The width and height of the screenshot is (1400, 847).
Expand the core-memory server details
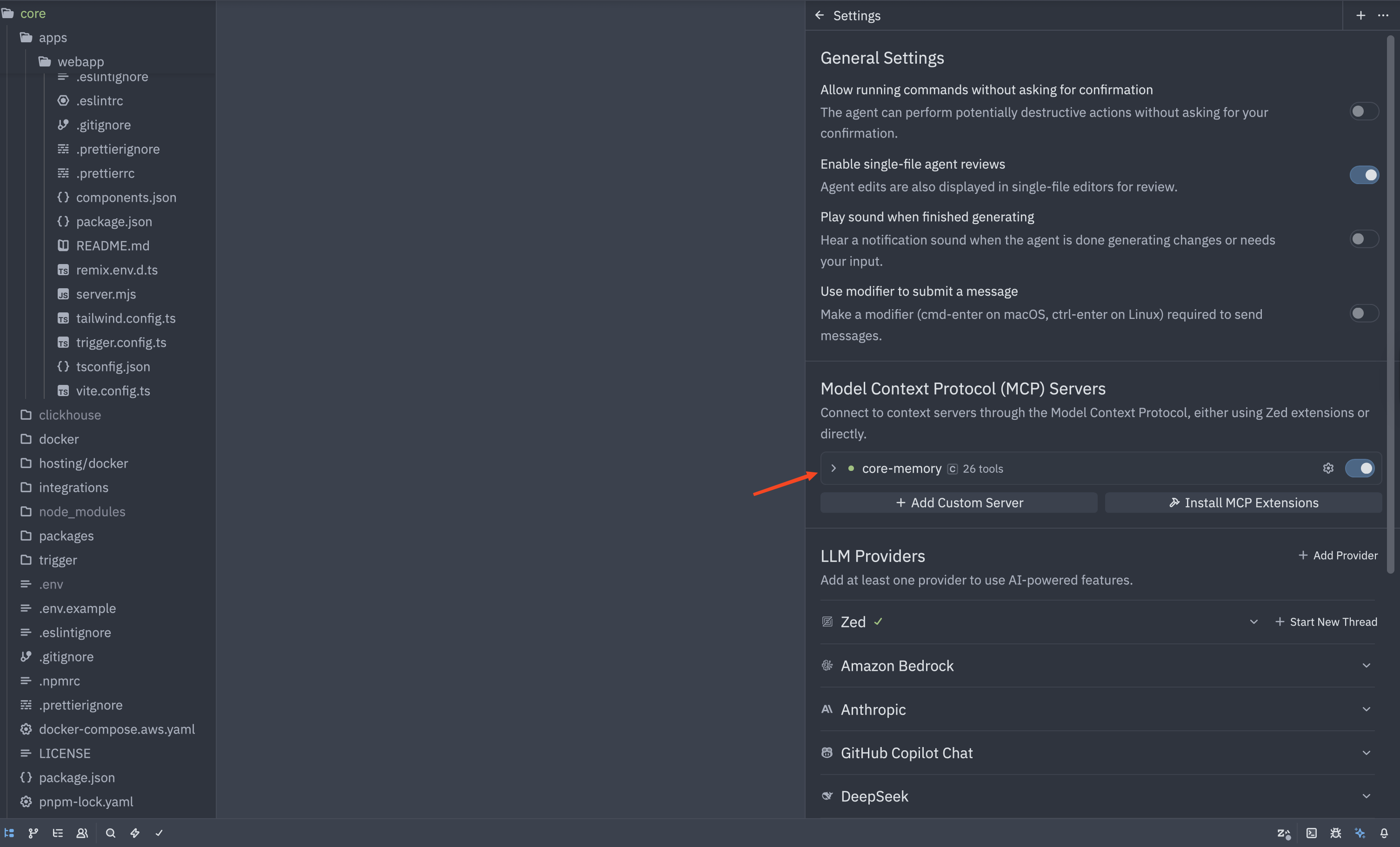point(833,468)
